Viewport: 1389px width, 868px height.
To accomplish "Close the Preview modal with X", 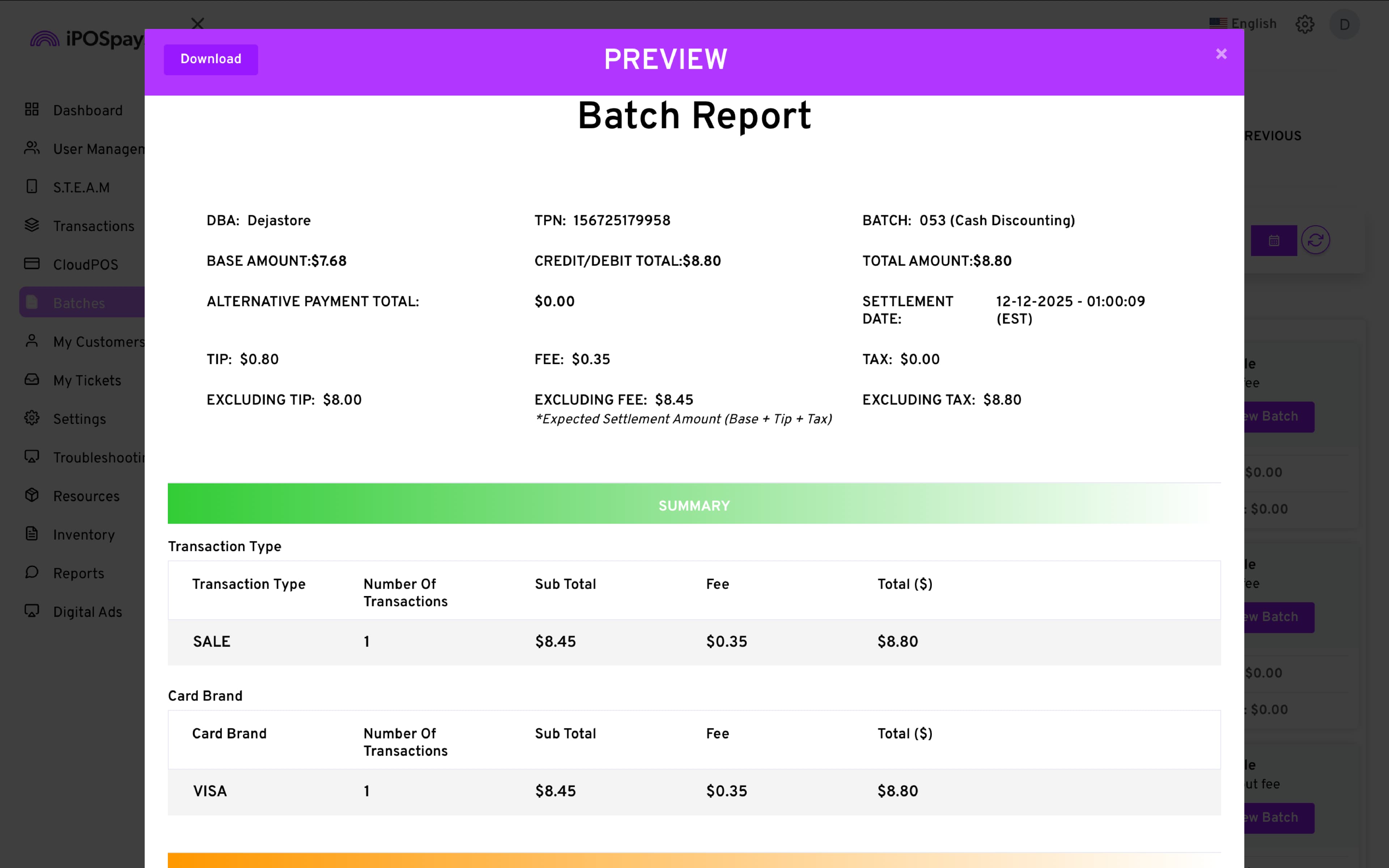I will pos(1221,54).
